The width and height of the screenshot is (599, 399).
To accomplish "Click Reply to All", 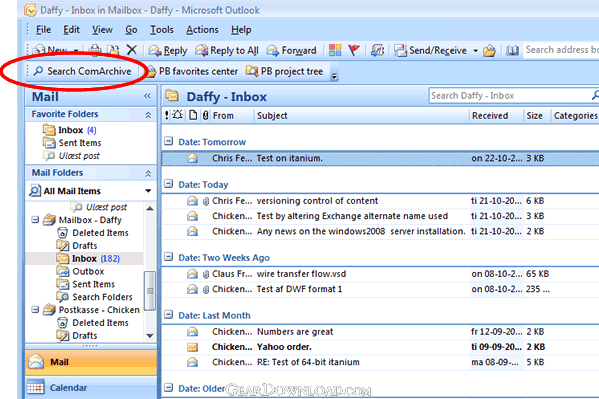I will 227,50.
